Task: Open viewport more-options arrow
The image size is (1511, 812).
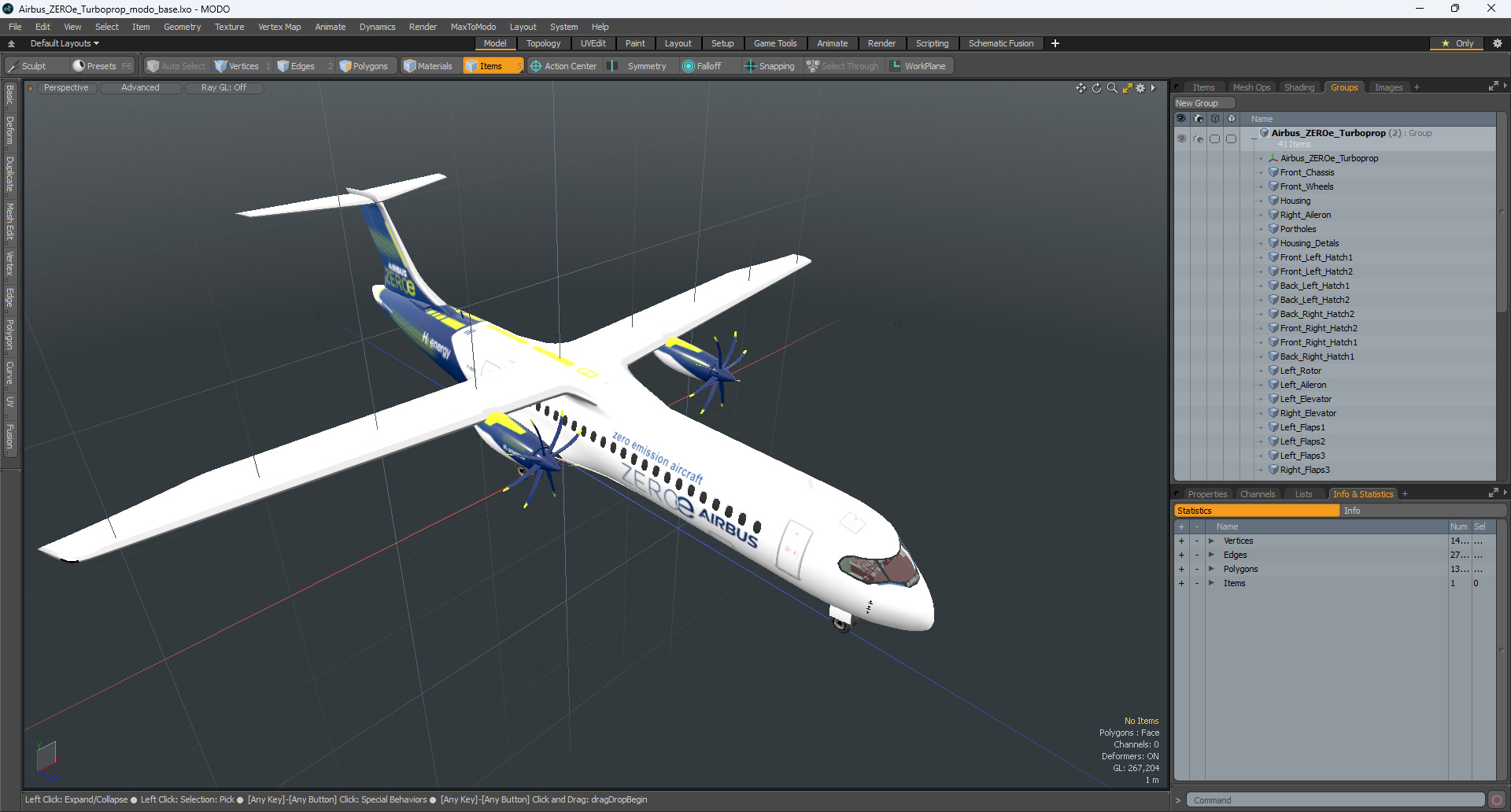Action: point(1153,88)
